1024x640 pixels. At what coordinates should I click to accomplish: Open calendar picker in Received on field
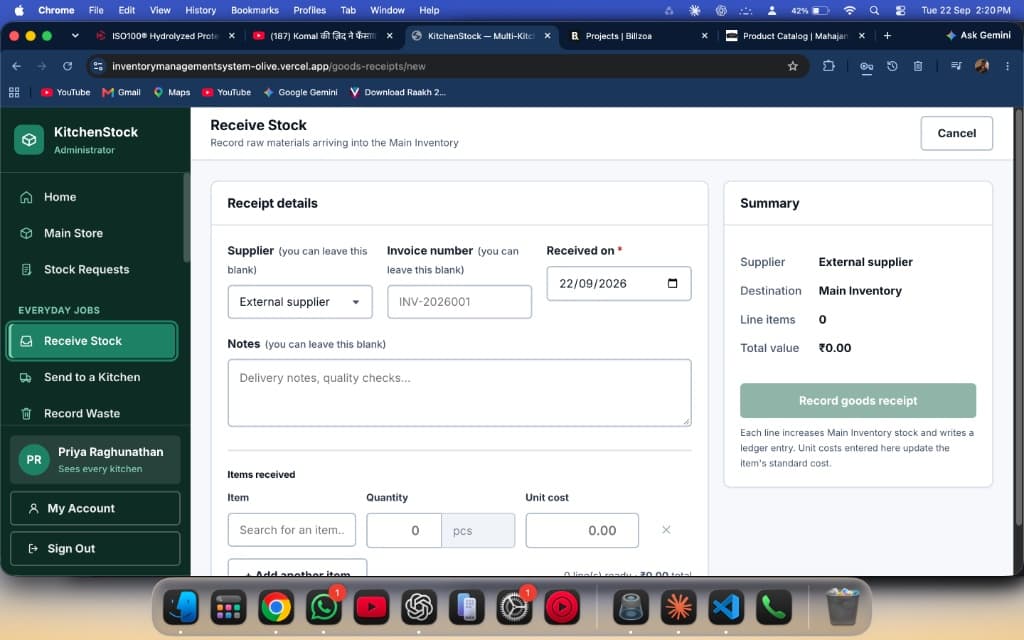pyautogui.click(x=673, y=283)
